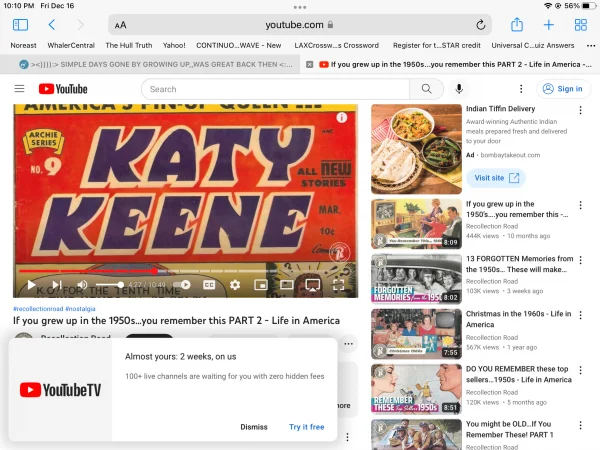
Task: Seek on the red video progress bar
Action: point(148,271)
